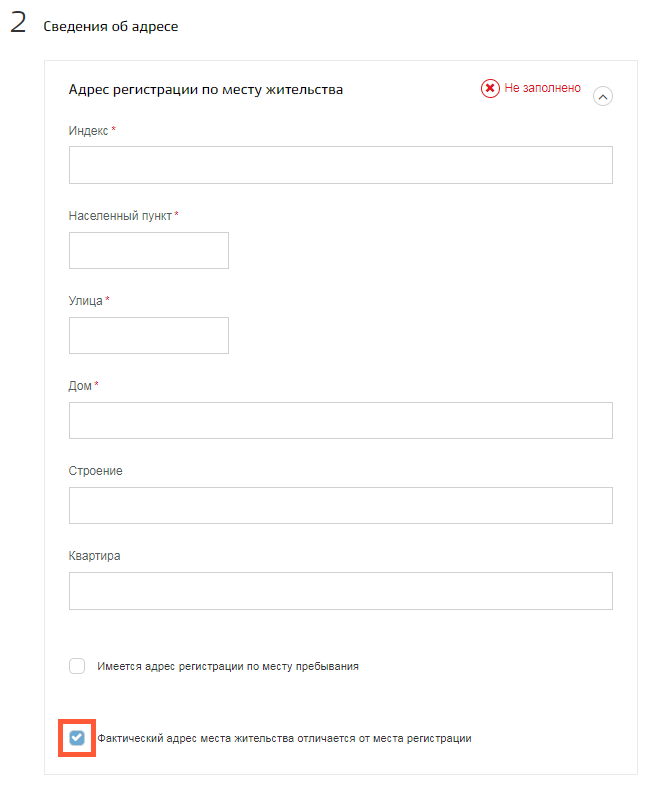
Task: Click the red cross 'Не заполнено' status icon
Action: click(490, 89)
